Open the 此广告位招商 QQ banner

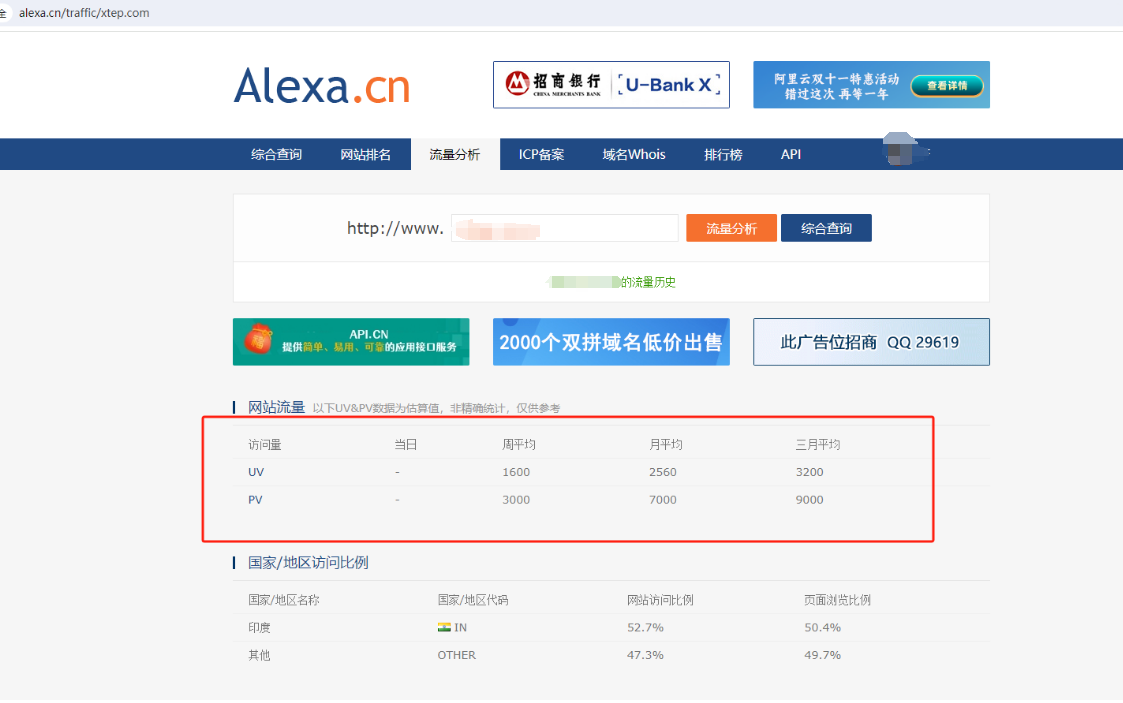tap(871, 341)
